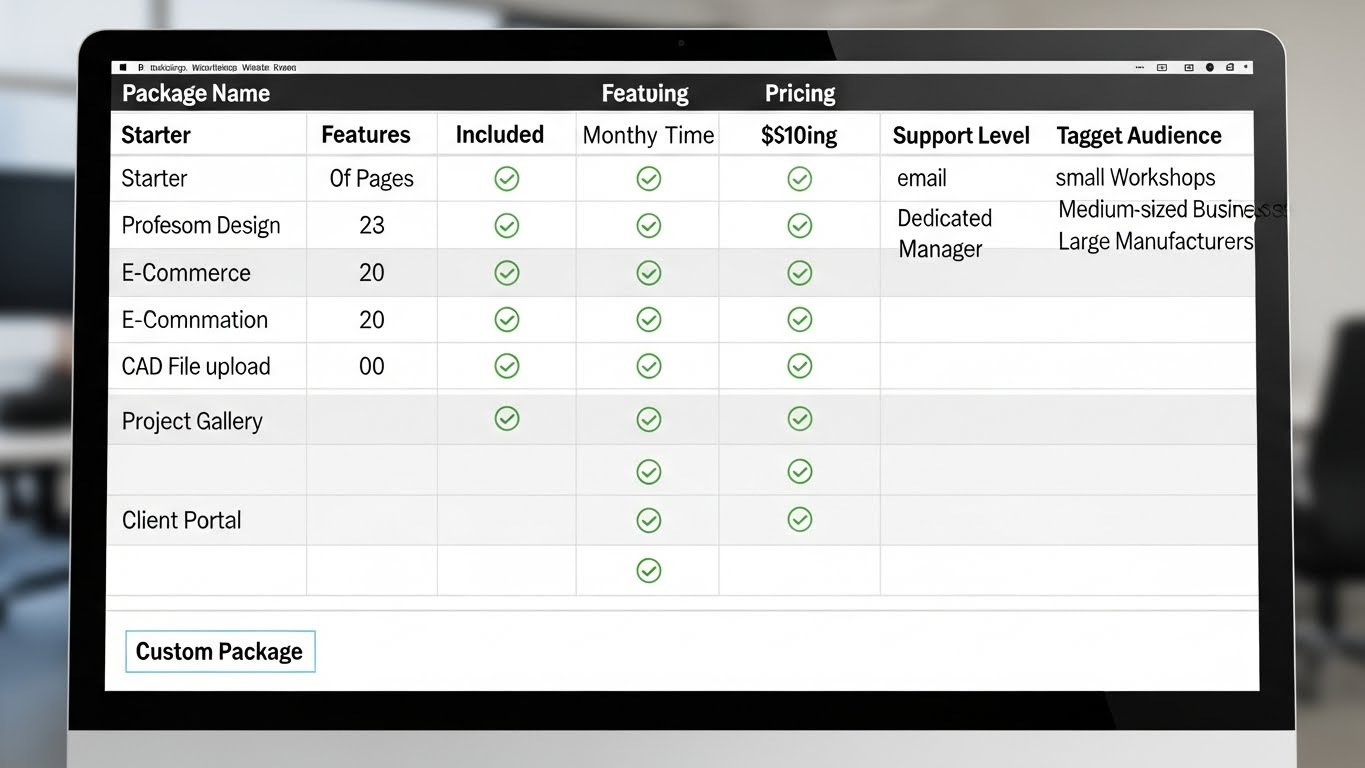The width and height of the screenshot is (1365, 768).
Task: Toggle Monthy Time check in Profesom Design row
Action: (649, 226)
